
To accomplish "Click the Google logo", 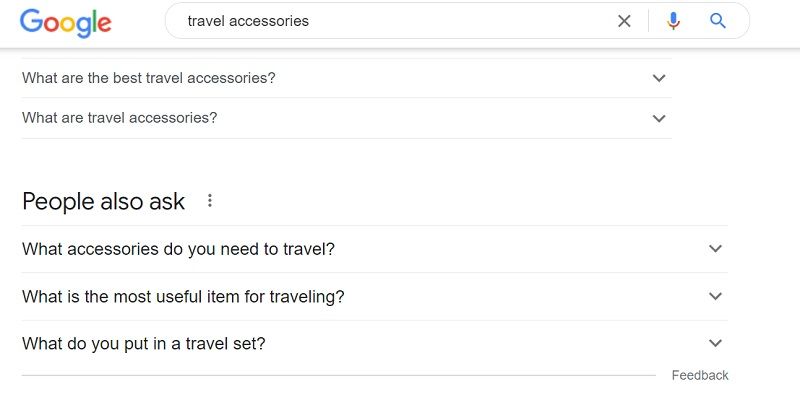I will pyautogui.click(x=66, y=22).
